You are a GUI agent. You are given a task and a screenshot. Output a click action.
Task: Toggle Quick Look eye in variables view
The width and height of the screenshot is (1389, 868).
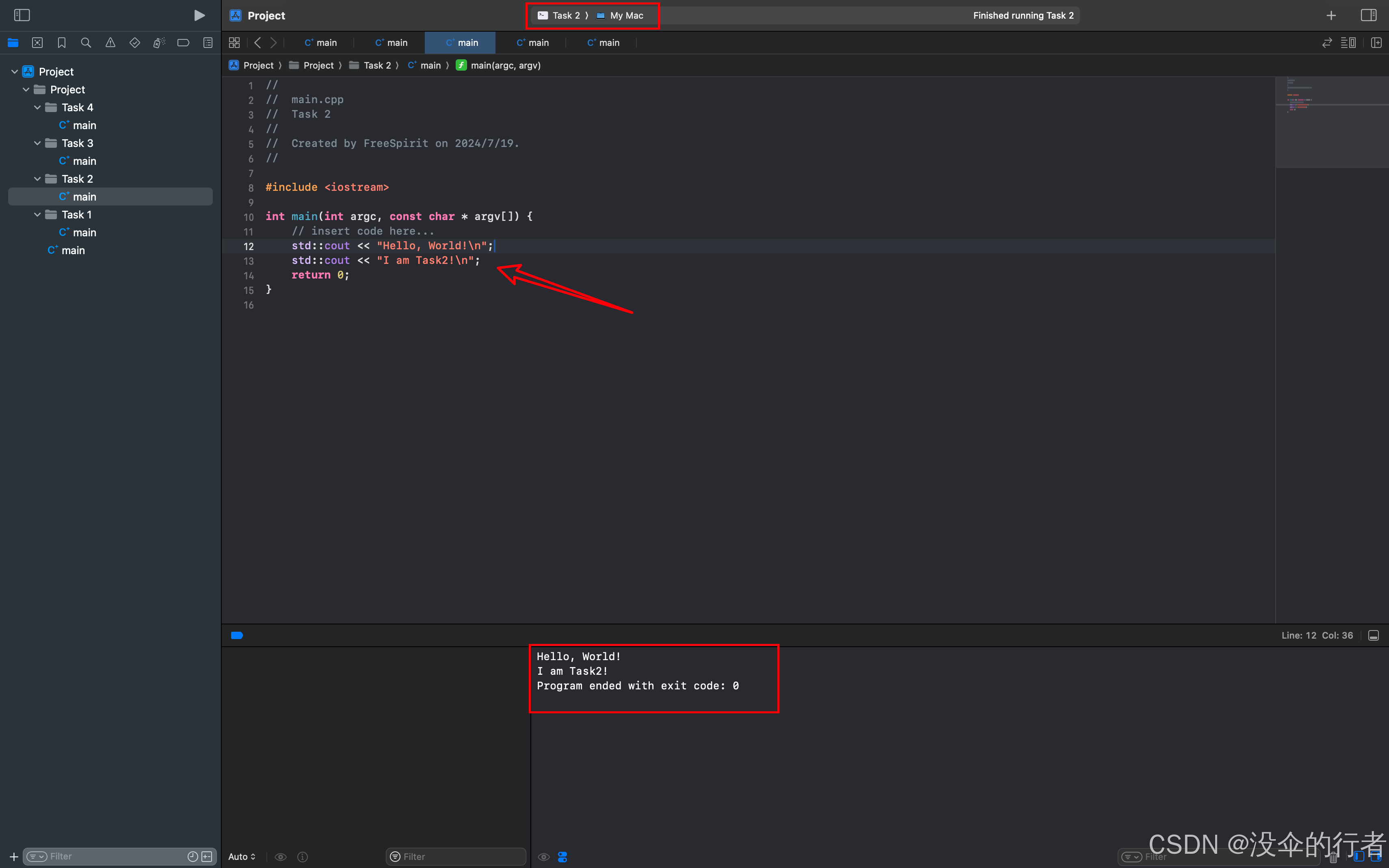click(x=280, y=857)
